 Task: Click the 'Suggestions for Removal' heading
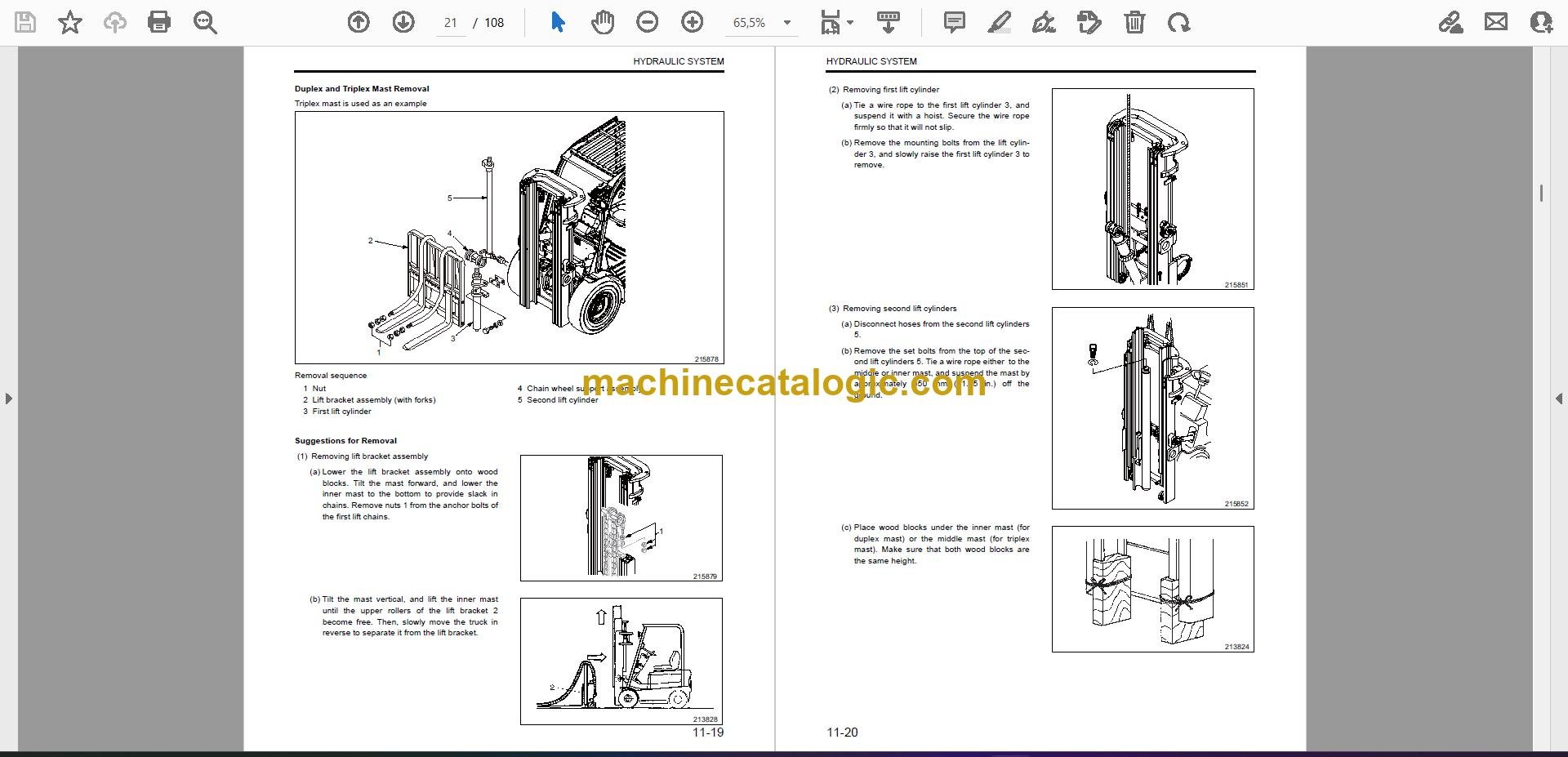(345, 441)
